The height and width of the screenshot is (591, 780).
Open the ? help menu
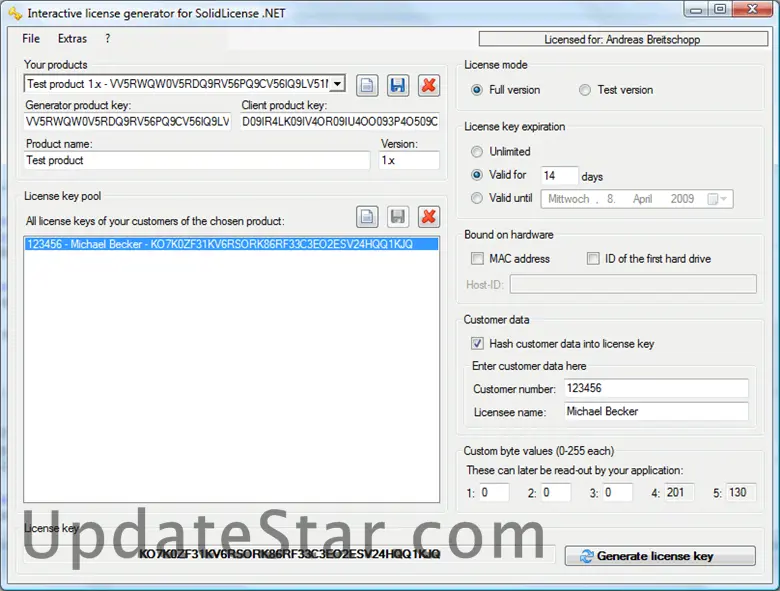pyautogui.click(x=107, y=39)
